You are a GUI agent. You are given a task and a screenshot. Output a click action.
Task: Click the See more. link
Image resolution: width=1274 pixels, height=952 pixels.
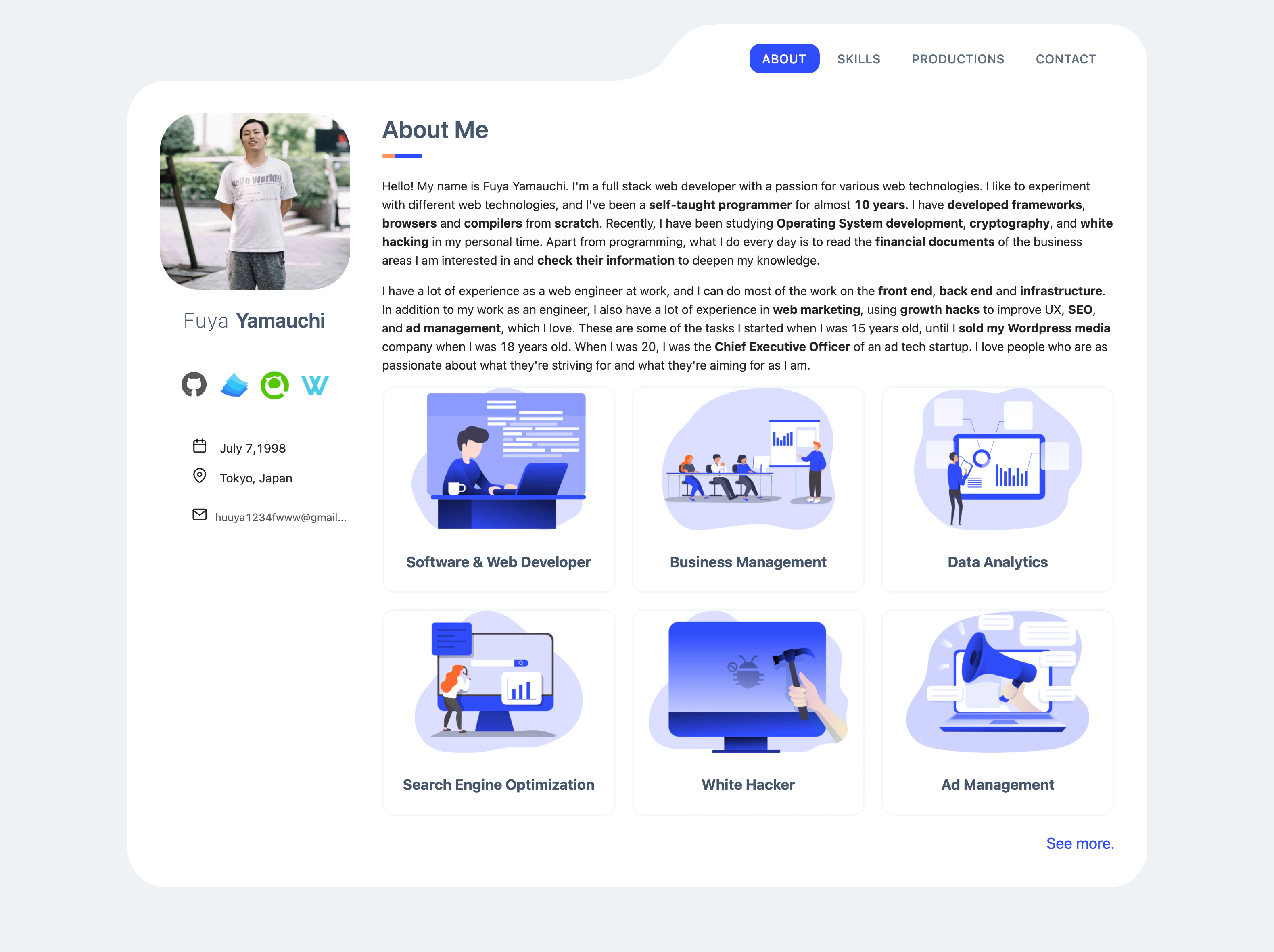(x=1080, y=843)
